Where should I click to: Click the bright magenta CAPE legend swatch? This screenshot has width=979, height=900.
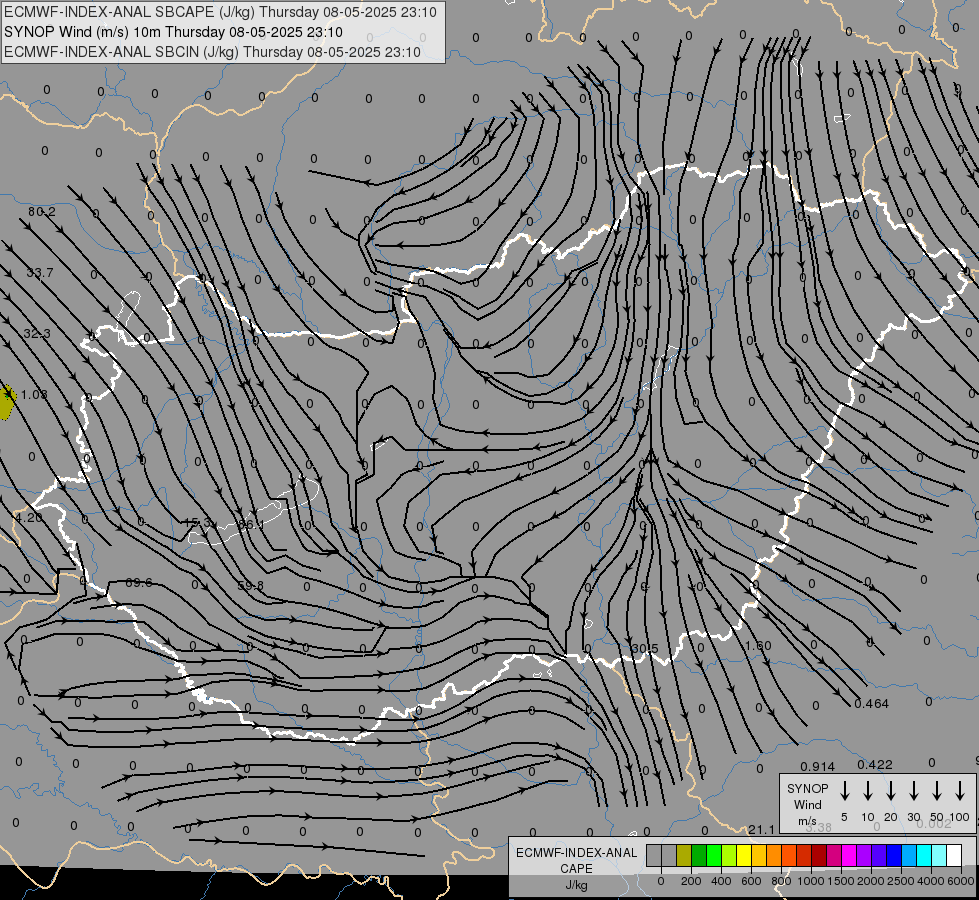(849, 855)
